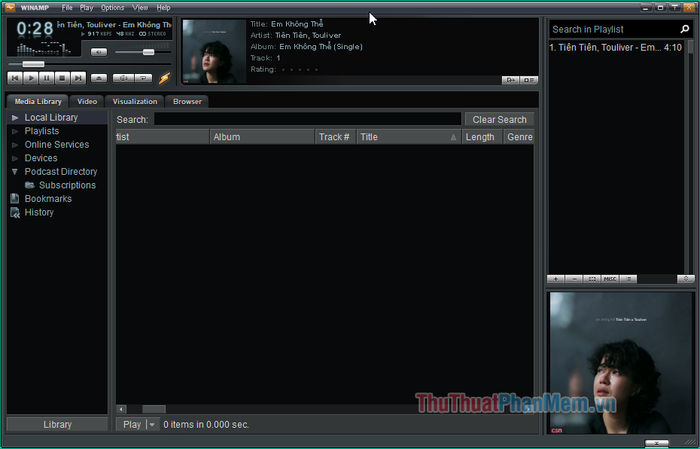The height and width of the screenshot is (449, 700).
Task: Click the playlist MISC button
Action: coord(610,279)
